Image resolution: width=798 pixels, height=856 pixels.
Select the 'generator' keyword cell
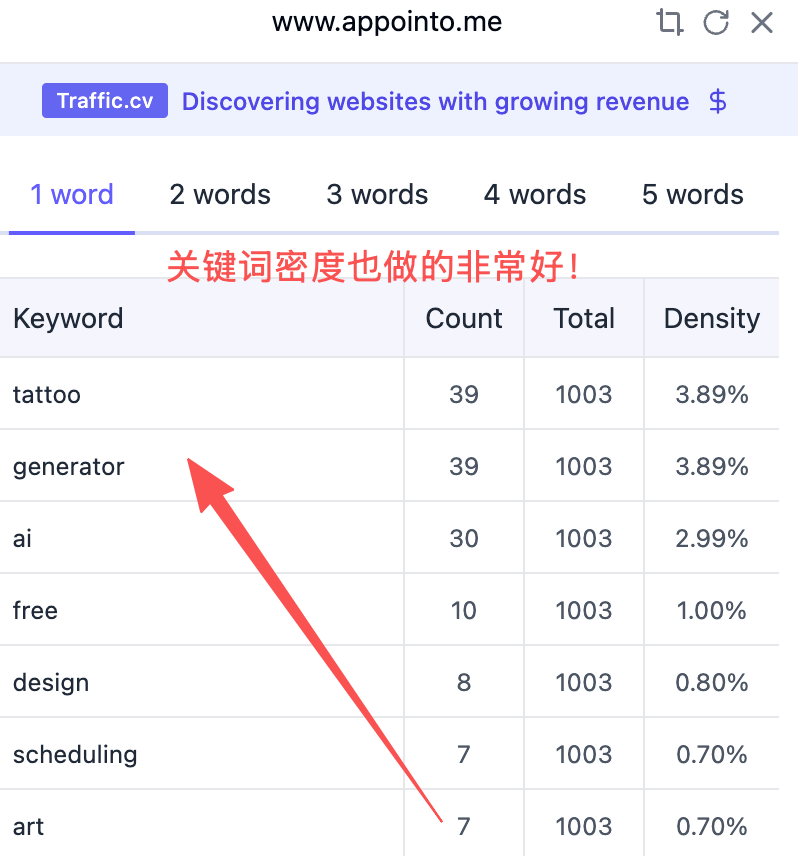69,466
